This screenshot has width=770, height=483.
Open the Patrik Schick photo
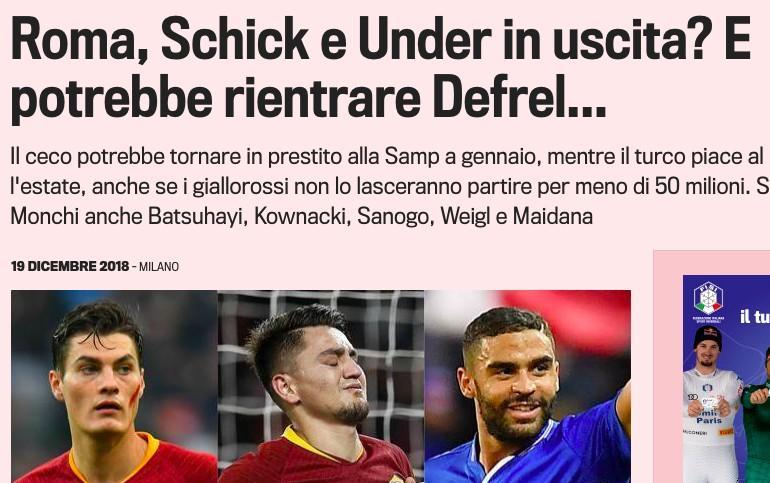click(x=114, y=386)
